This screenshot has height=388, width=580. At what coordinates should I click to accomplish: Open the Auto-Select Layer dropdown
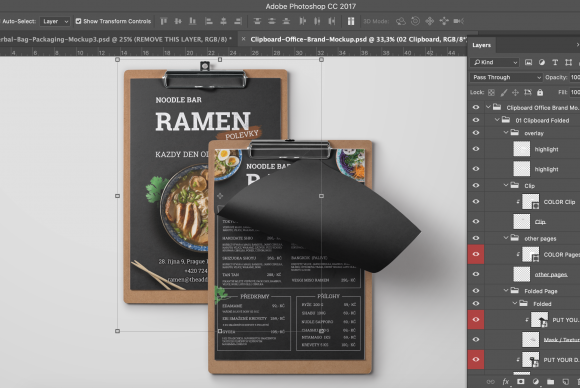55,21
